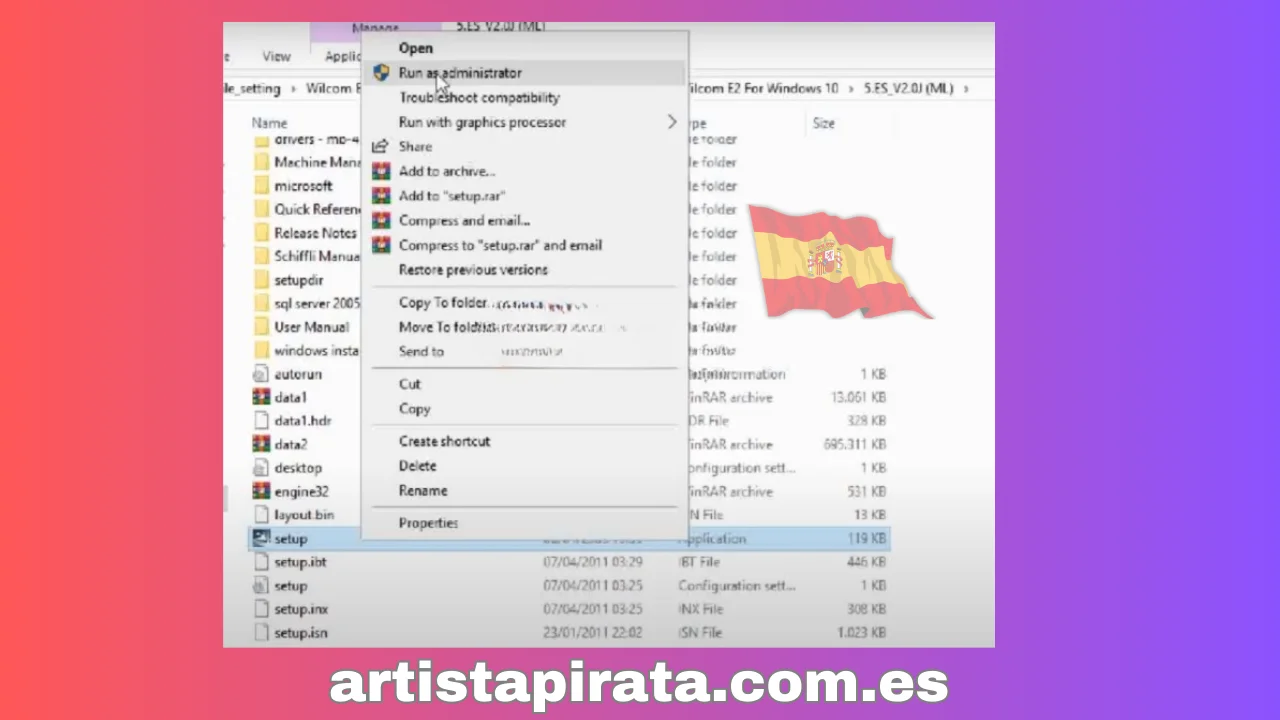
Task: Click the autorun file icon
Action: click(x=261, y=373)
